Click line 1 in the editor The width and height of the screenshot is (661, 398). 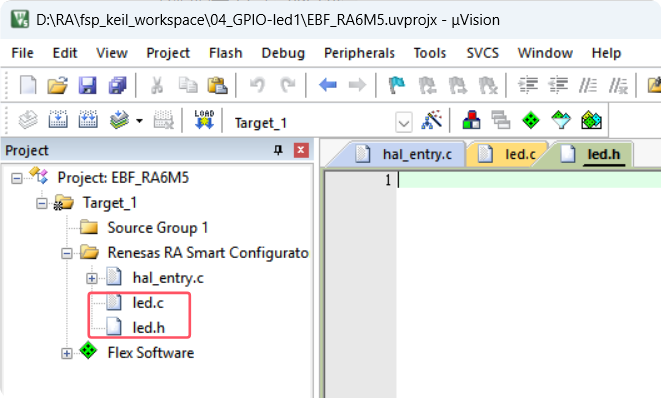(529, 180)
